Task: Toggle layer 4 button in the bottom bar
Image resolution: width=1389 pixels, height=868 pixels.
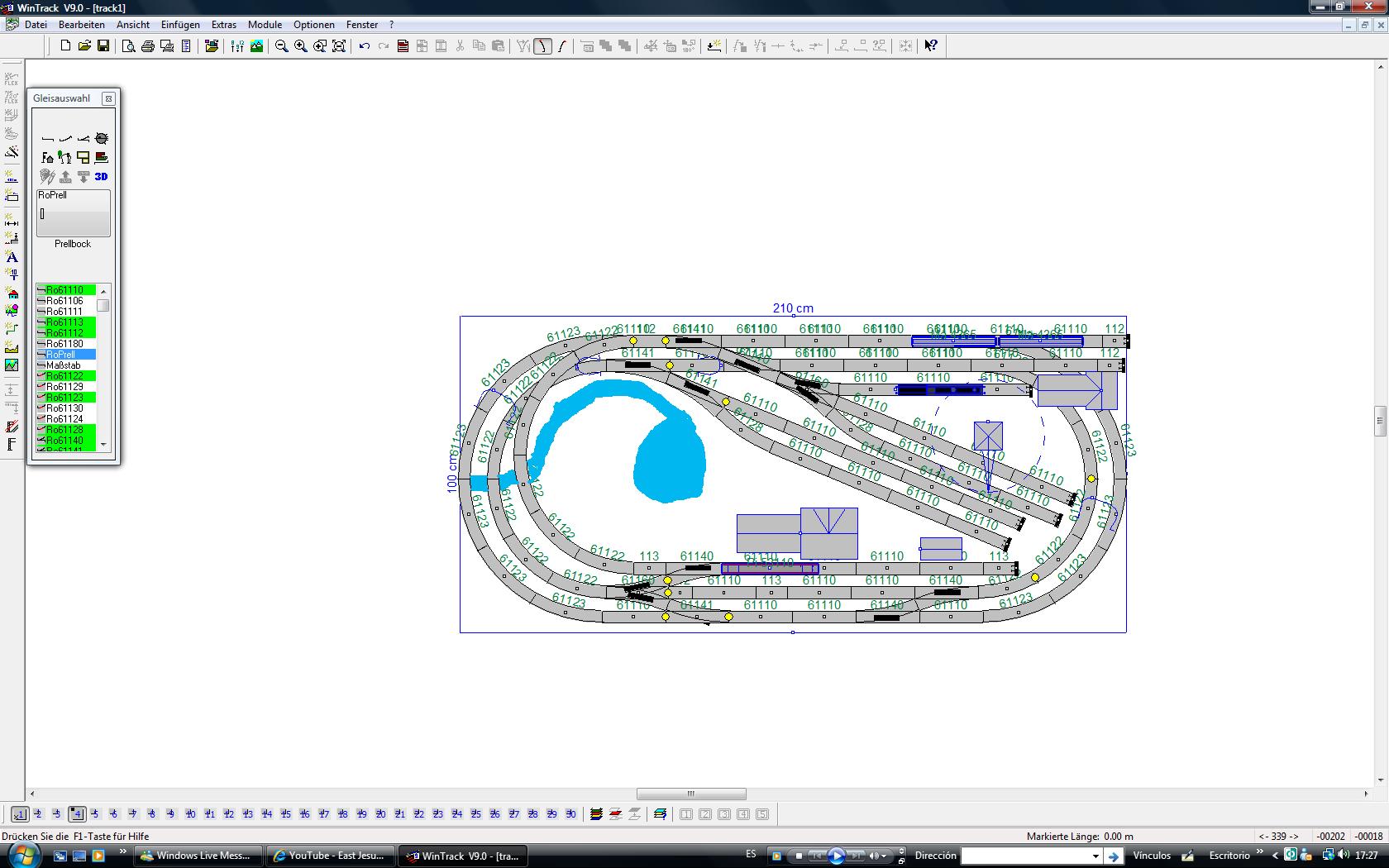Action: [x=77, y=814]
